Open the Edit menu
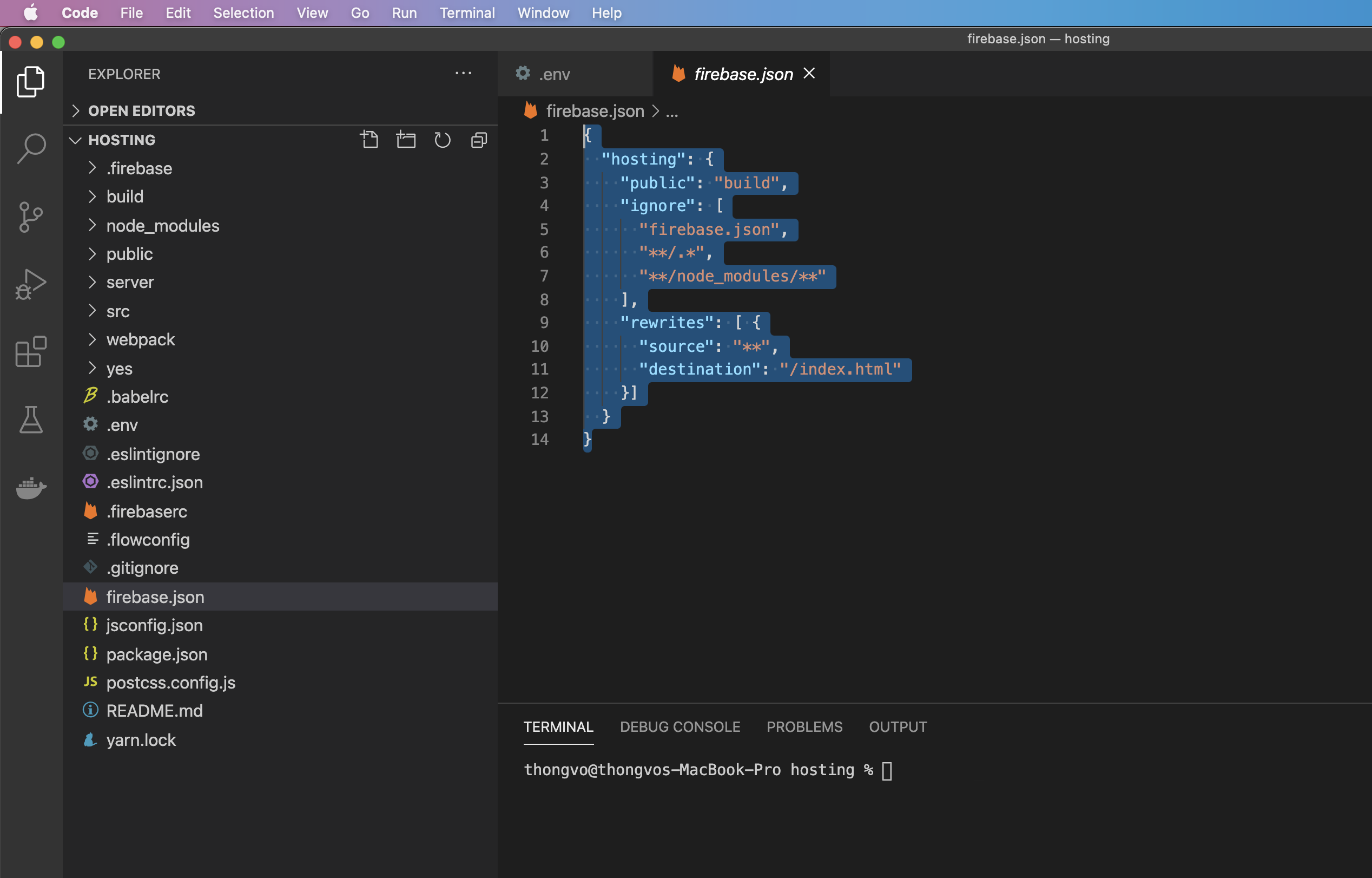Viewport: 1372px width, 878px height. pyautogui.click(x=178, y=12)
